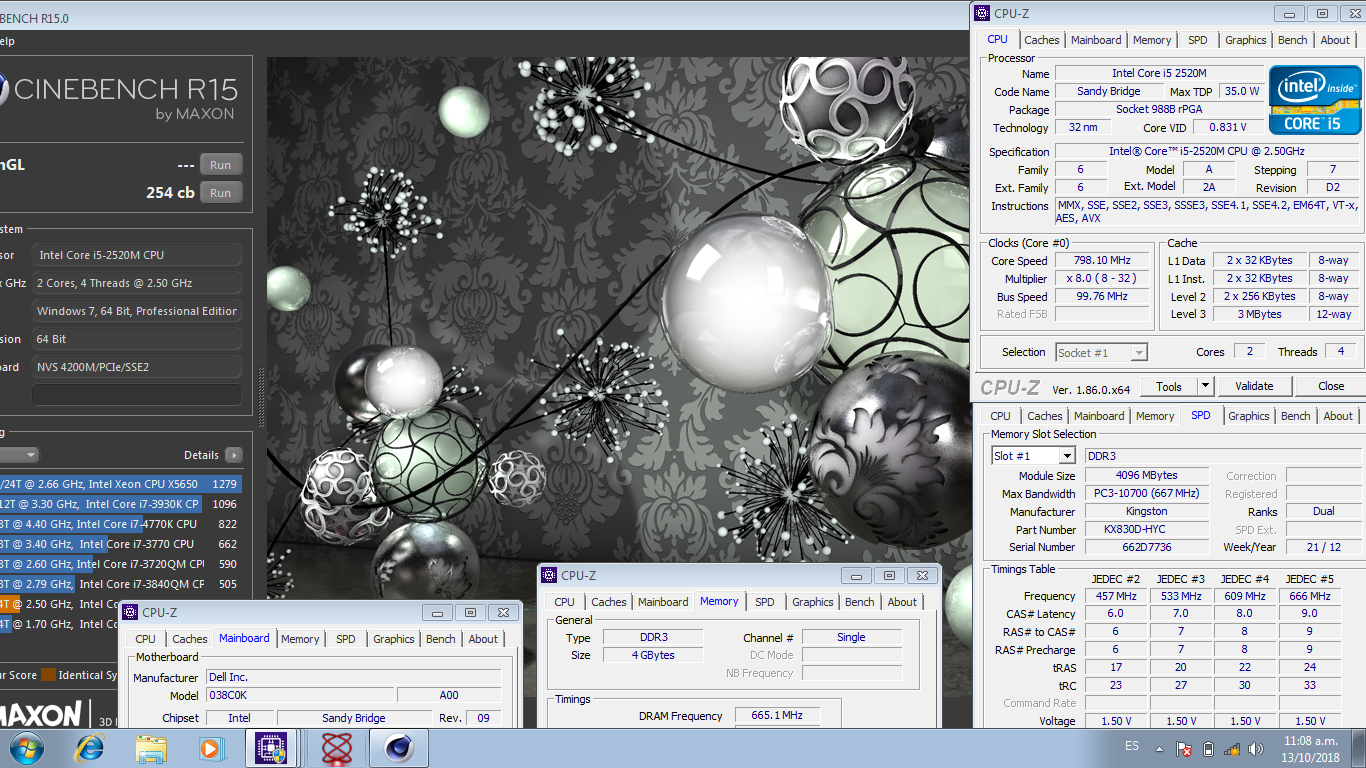Click the volume speaker tray icon
The image size is (1366, 768).
tap(1255, 748)
